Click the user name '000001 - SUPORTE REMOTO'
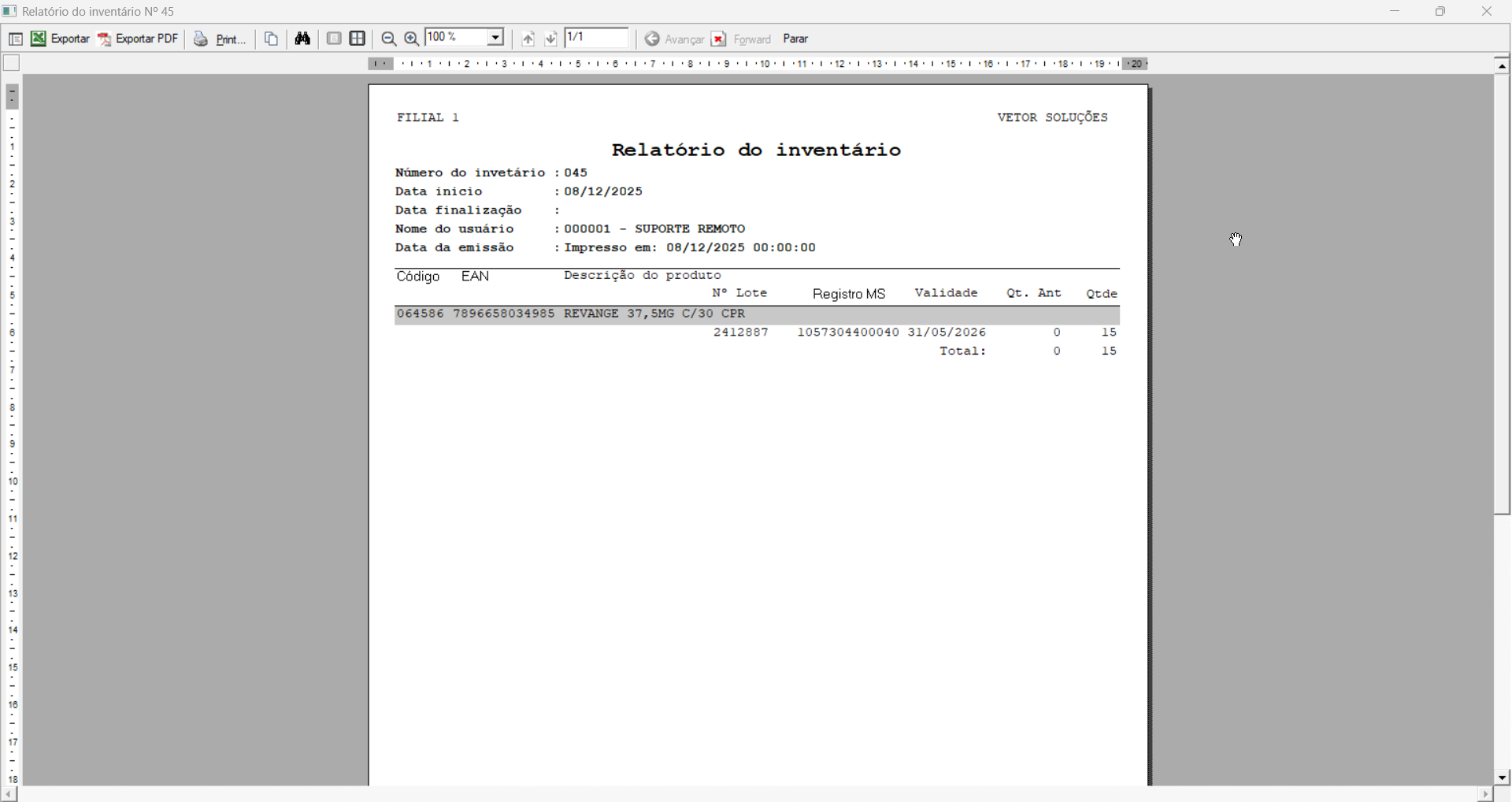The image size is (1512, 802). click(655, 229)
